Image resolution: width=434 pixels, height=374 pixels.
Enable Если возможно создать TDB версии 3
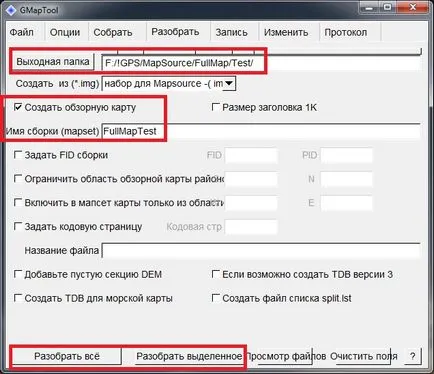click(216, 274)
